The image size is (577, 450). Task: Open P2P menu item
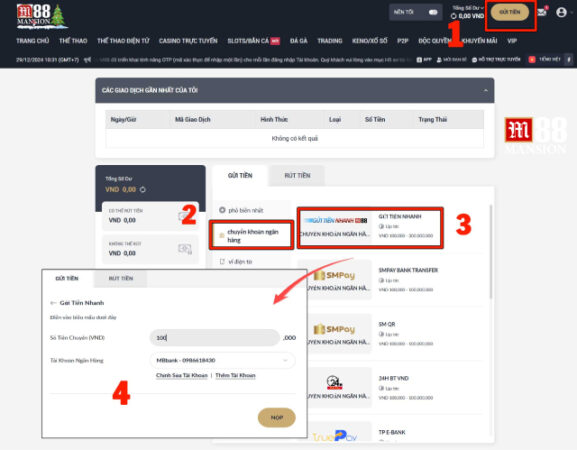click(403, 41)
